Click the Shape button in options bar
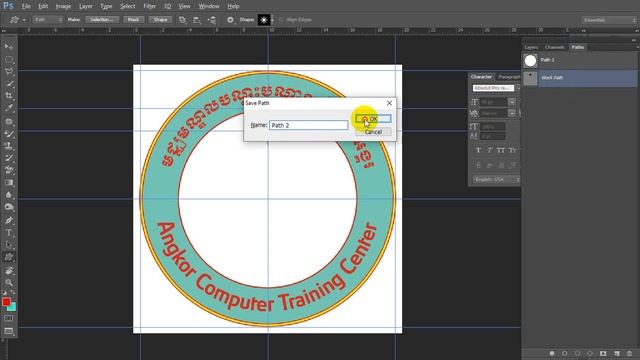Image resolution: width=640 pixels, height=360 pixels. click(160, 20)
